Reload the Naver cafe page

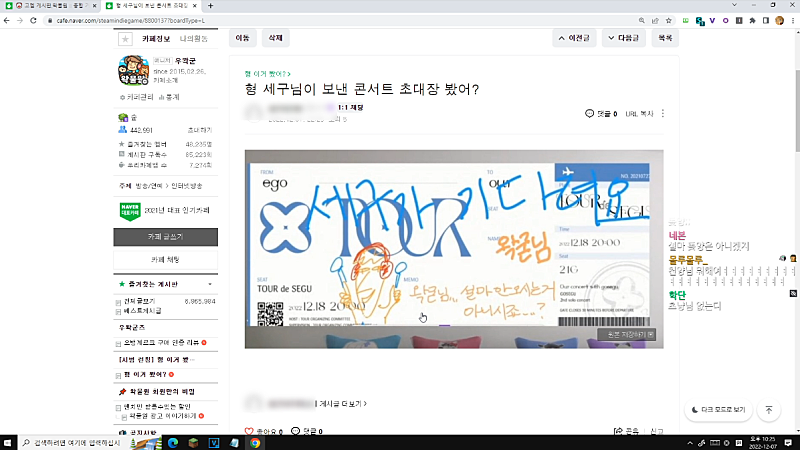pos(34,20)
